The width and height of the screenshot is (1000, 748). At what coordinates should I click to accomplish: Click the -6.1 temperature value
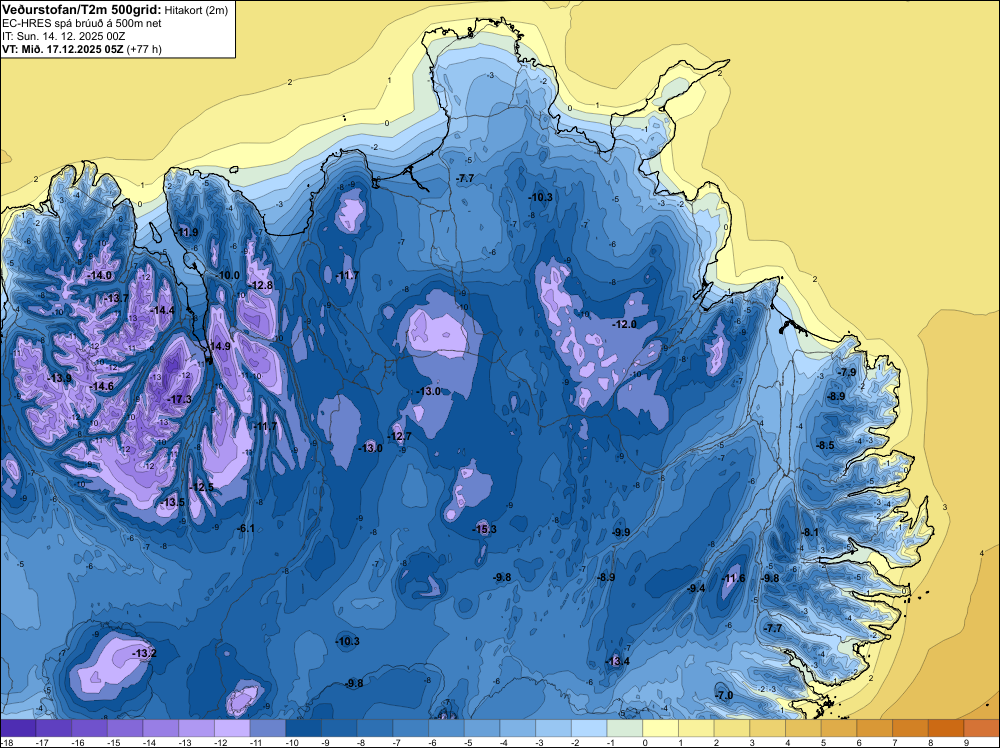[x=246, y=529]
